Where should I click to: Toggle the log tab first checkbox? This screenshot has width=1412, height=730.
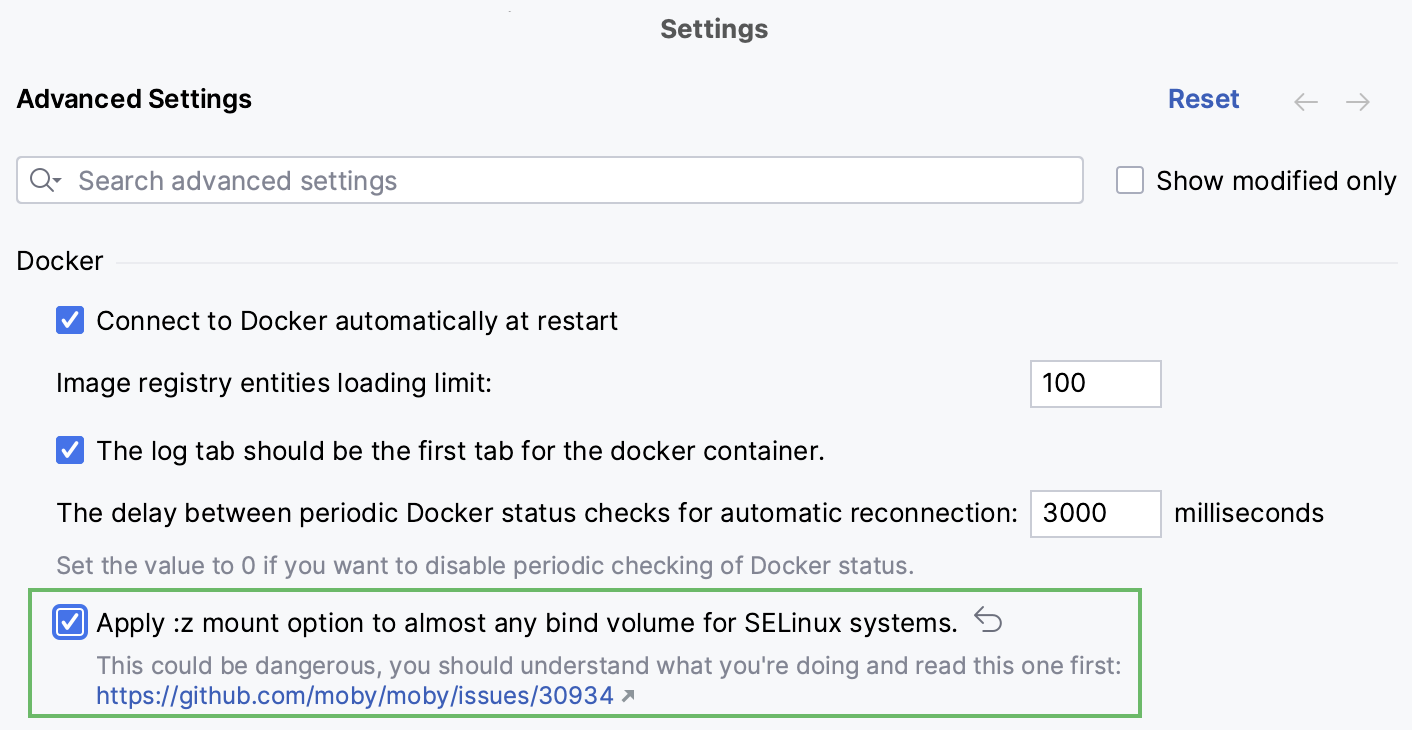point(70,451)
